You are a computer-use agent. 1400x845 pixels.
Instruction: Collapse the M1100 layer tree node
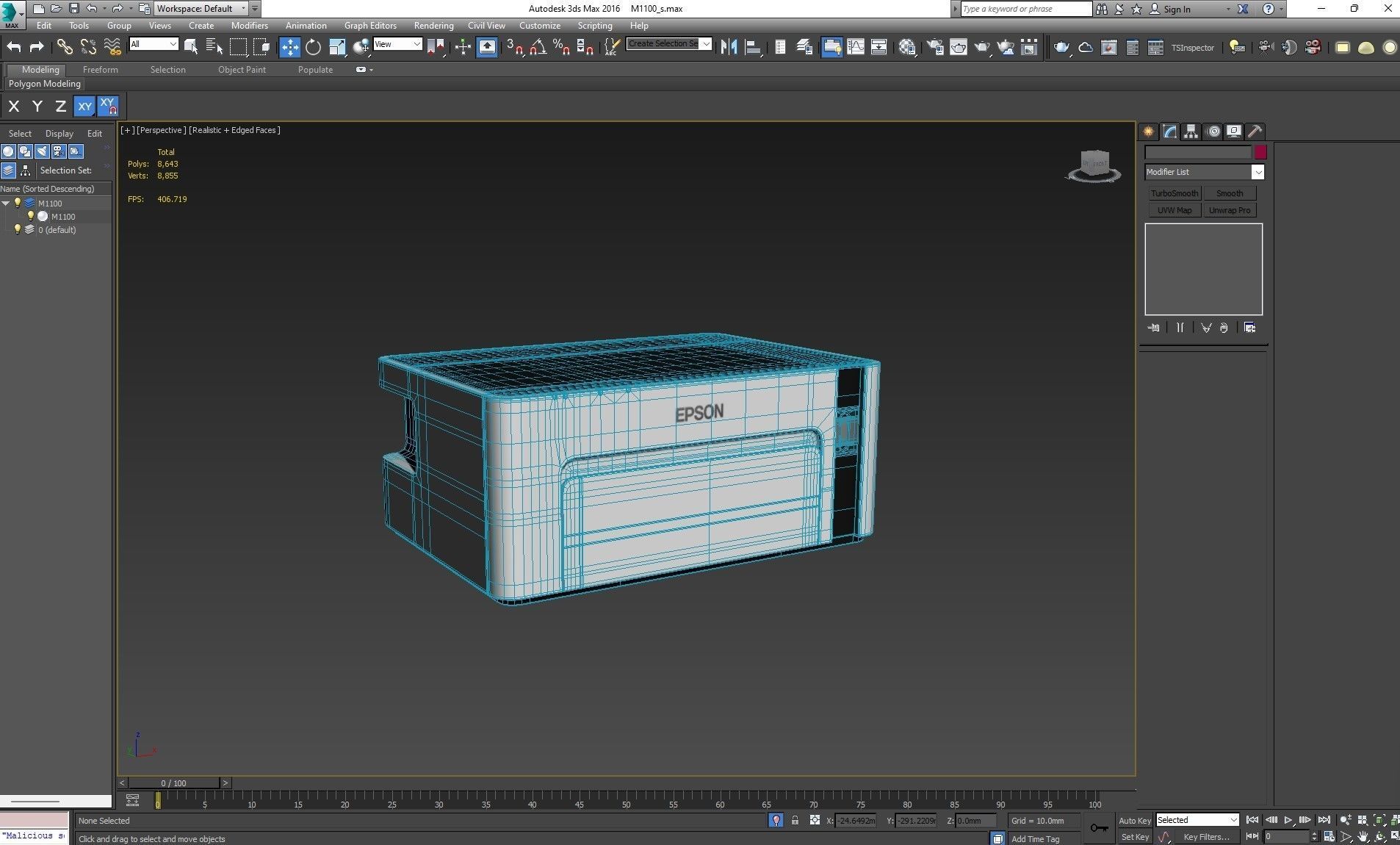(x=6, y=204)
